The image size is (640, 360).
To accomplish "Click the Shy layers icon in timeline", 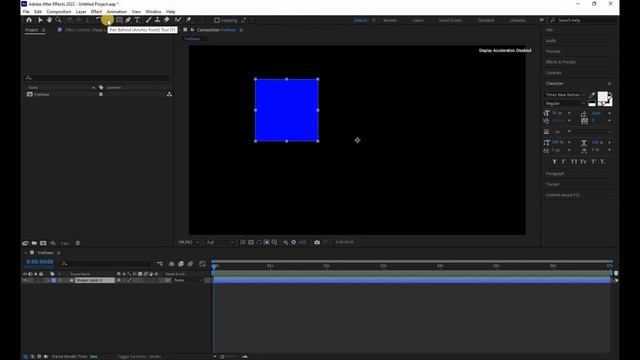I will [171, 264].
